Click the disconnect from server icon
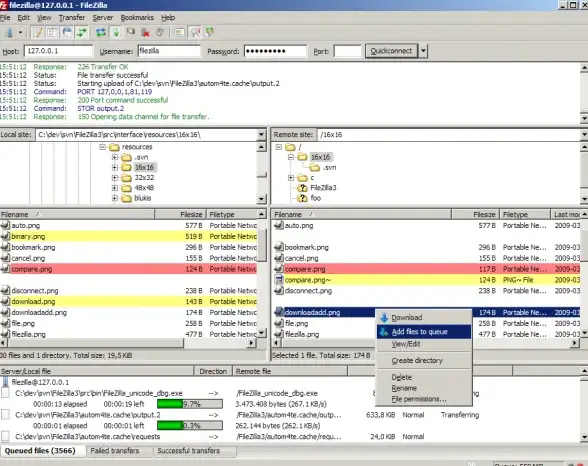The height and width of the screenshot is (466, 588). click(145, 33)
